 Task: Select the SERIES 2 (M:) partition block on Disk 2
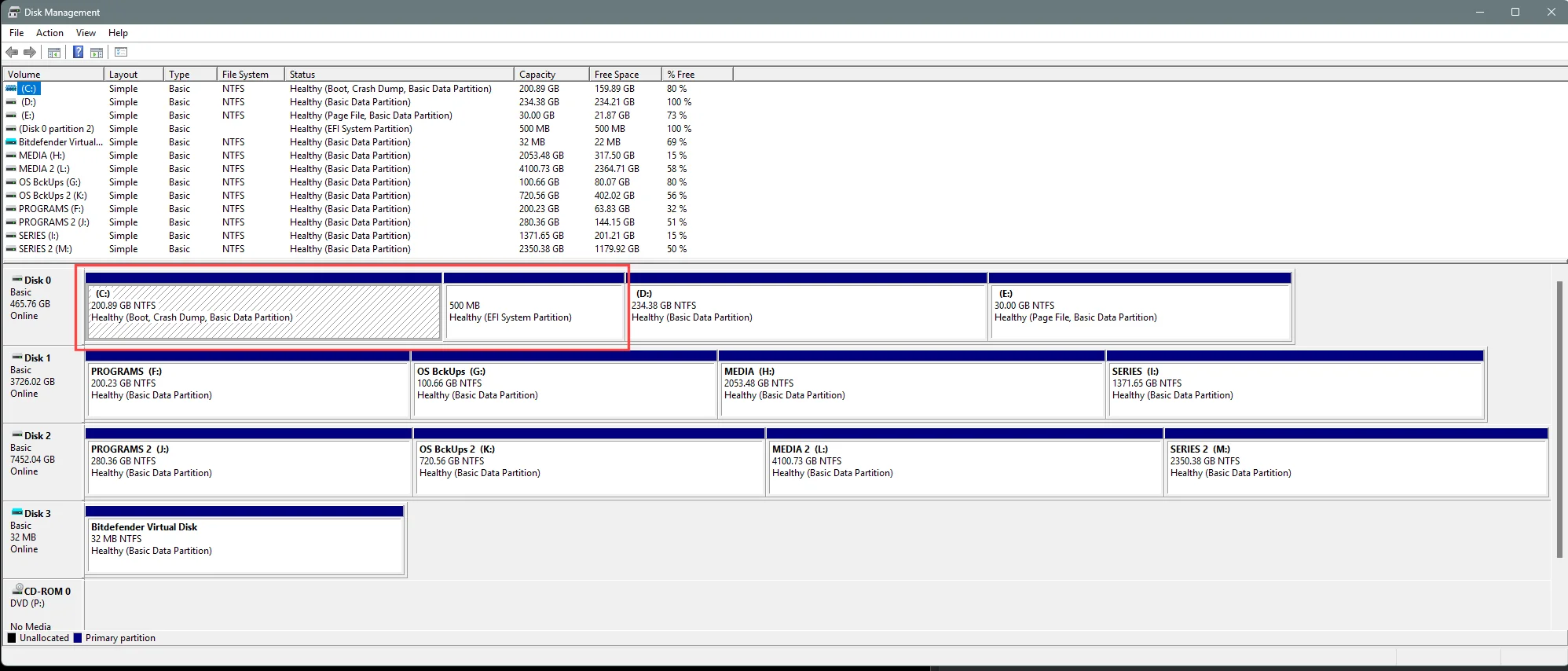[1357, 462]
